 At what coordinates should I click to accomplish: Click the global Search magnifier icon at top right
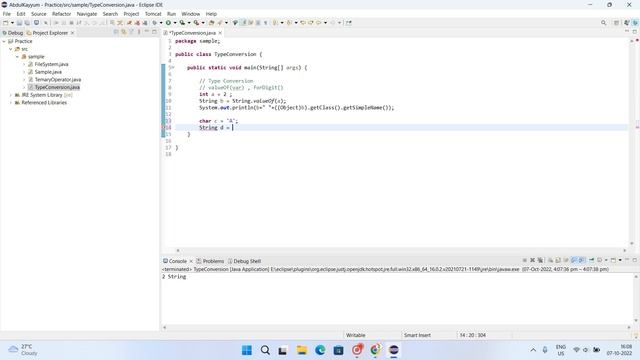tap(603, 23)
